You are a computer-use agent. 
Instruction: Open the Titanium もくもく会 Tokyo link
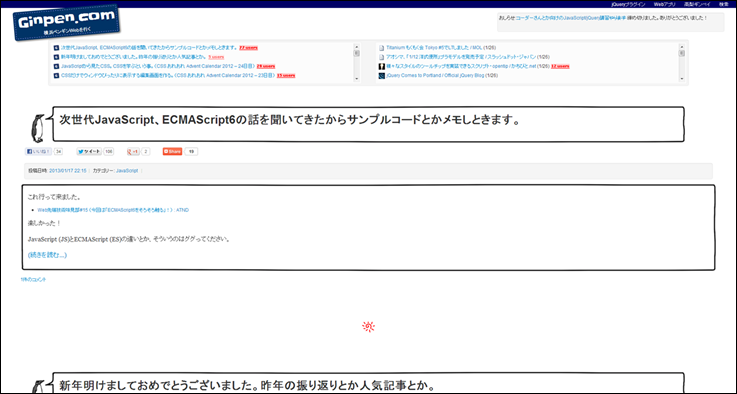tap(434, 47)
